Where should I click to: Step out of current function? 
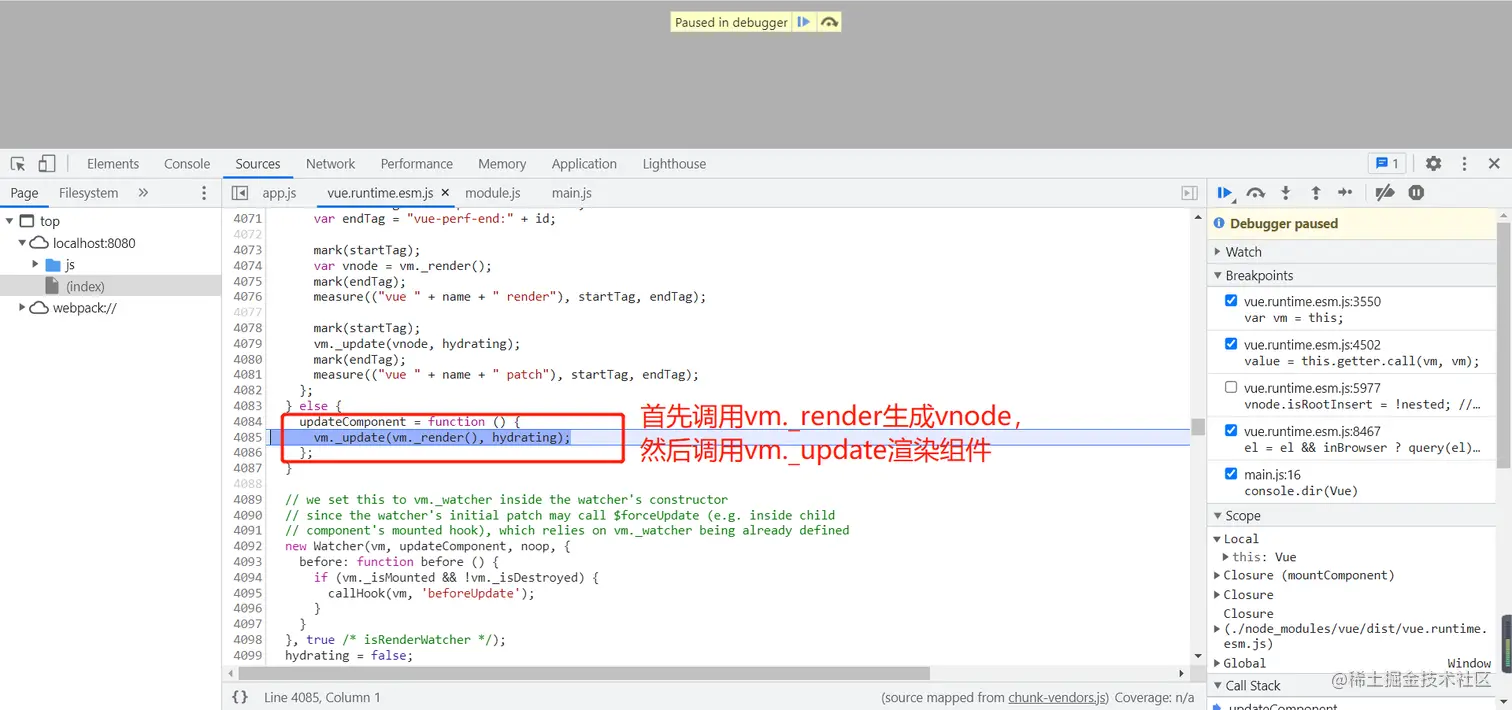pyautogui.click(x=1316, y=193)
